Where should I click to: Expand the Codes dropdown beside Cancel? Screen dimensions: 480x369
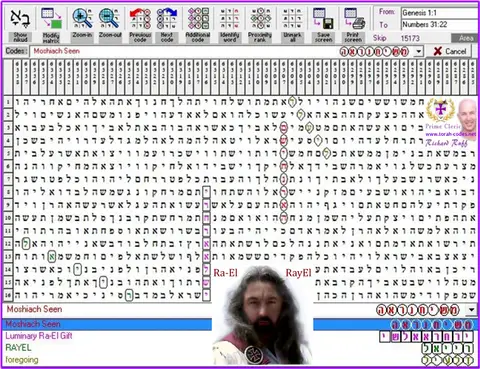tap(418, 51)
